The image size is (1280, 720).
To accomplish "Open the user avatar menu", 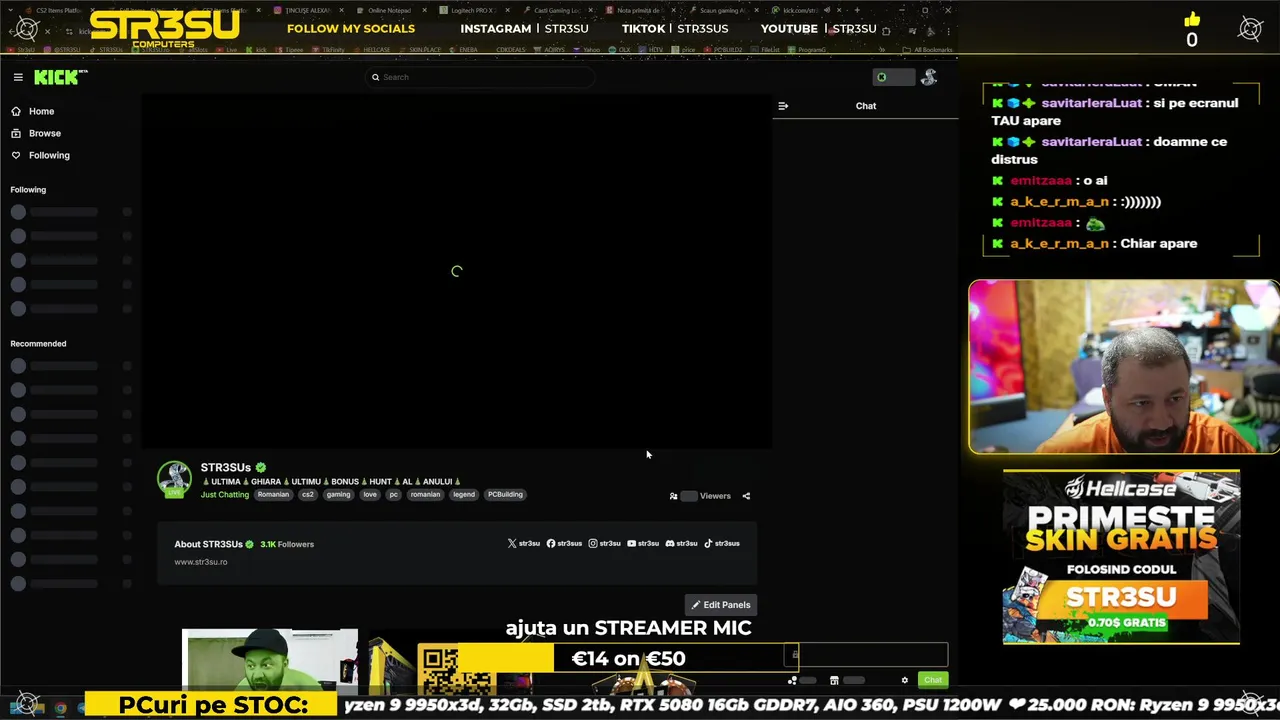I will [x=929, y=77].
